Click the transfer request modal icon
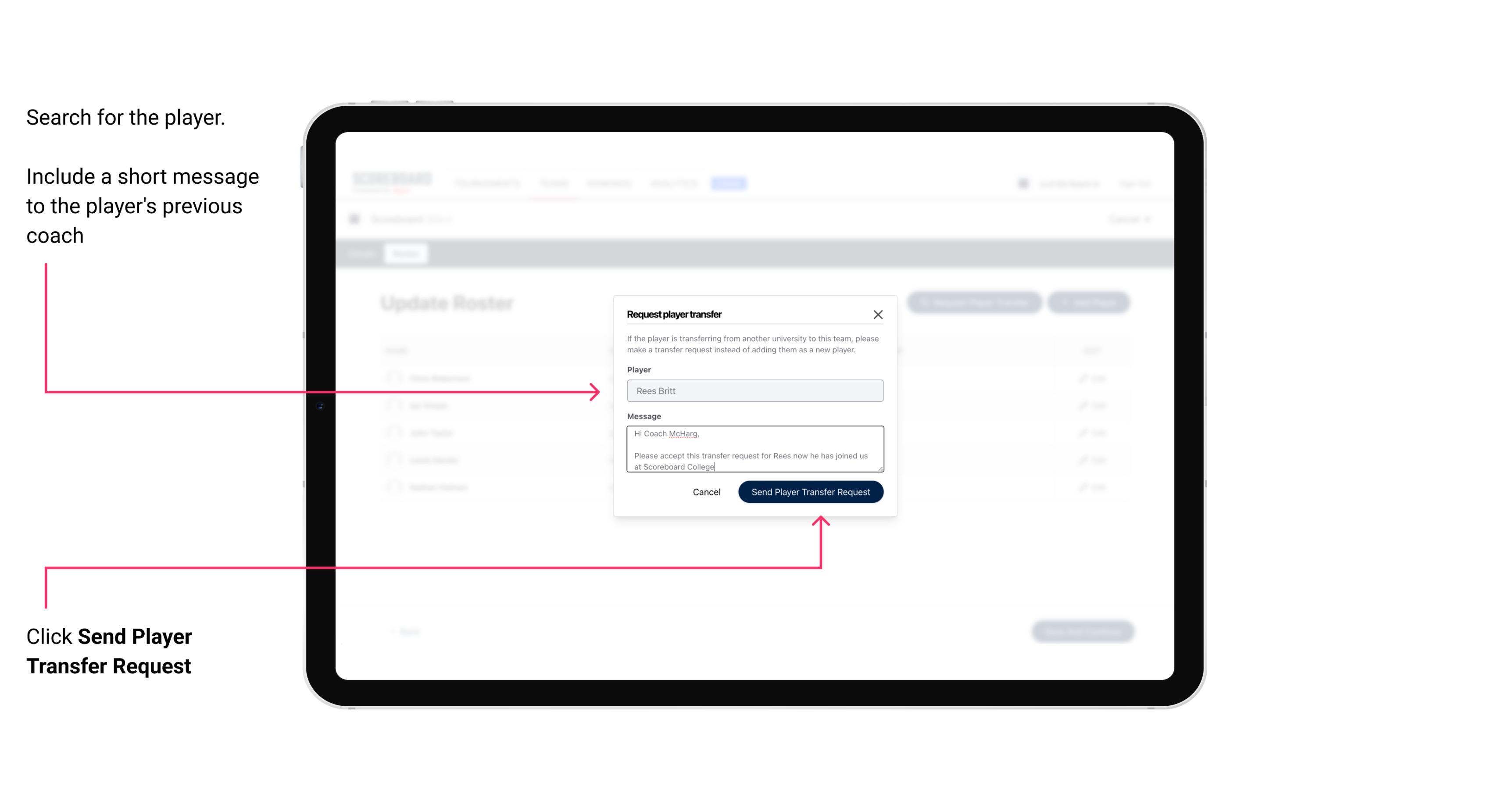This screenshot has height=812, width=1509. tap(878, 314)
